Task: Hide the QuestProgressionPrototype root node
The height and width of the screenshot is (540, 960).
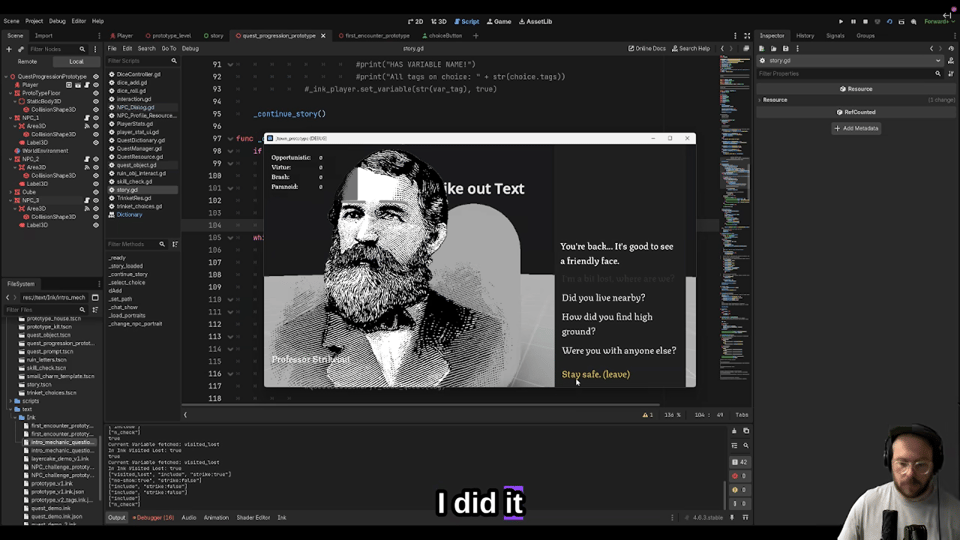Action: [x=96, y=77]
